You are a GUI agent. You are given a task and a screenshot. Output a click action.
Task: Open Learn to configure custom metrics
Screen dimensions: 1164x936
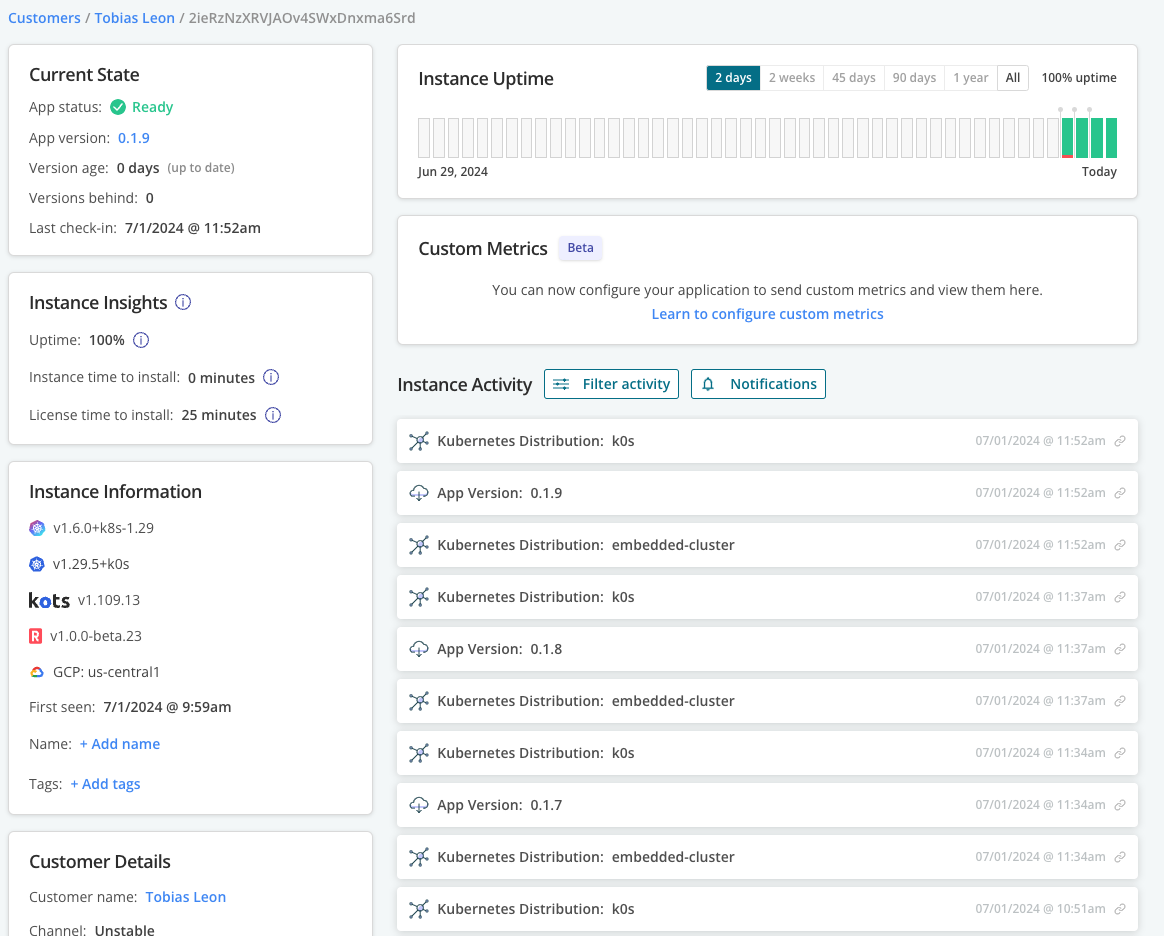coord(767,313)
